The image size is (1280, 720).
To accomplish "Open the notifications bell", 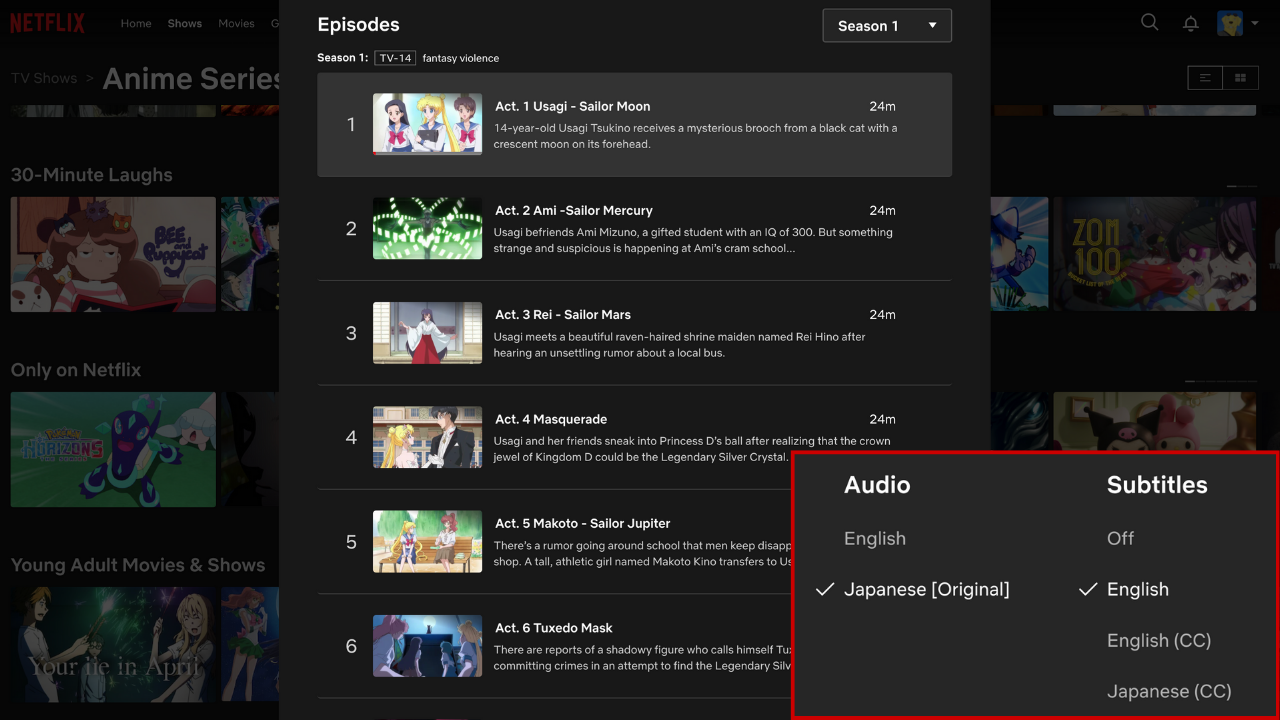I will pos(1190,23).
